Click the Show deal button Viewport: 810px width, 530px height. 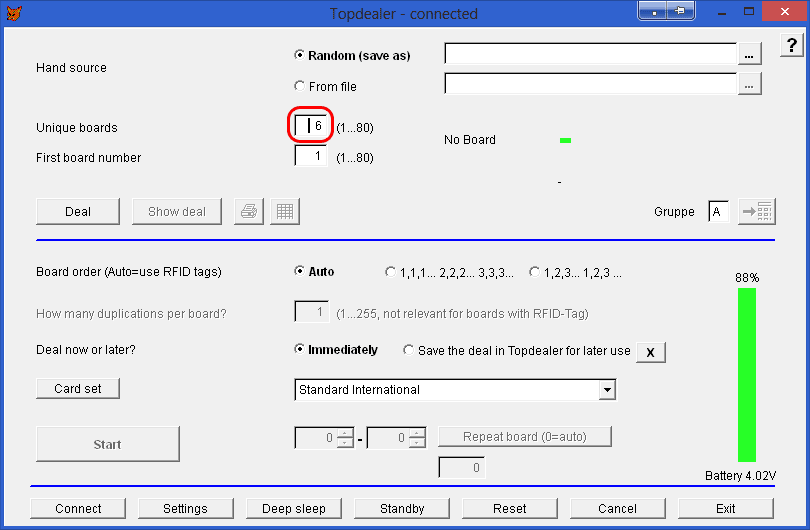point(177,211)
